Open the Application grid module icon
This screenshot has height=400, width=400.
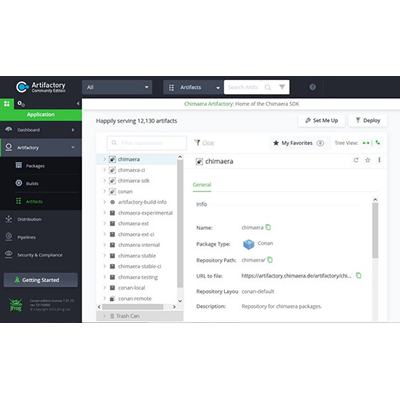[7, 104]
